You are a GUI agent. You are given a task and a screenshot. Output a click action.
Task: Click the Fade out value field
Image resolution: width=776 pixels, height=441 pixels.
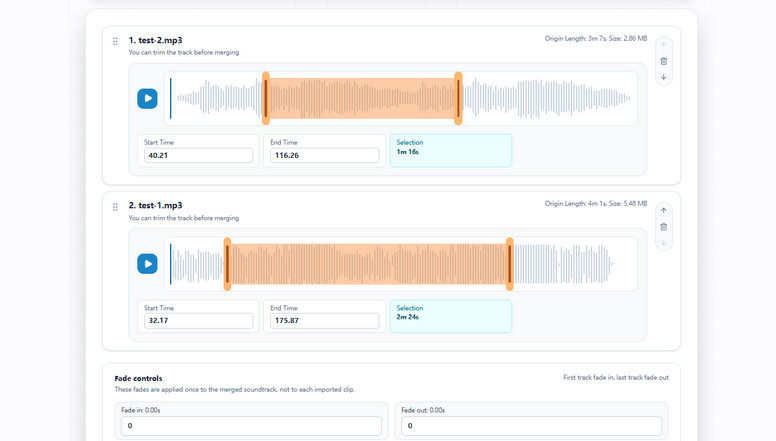[532, 426]
